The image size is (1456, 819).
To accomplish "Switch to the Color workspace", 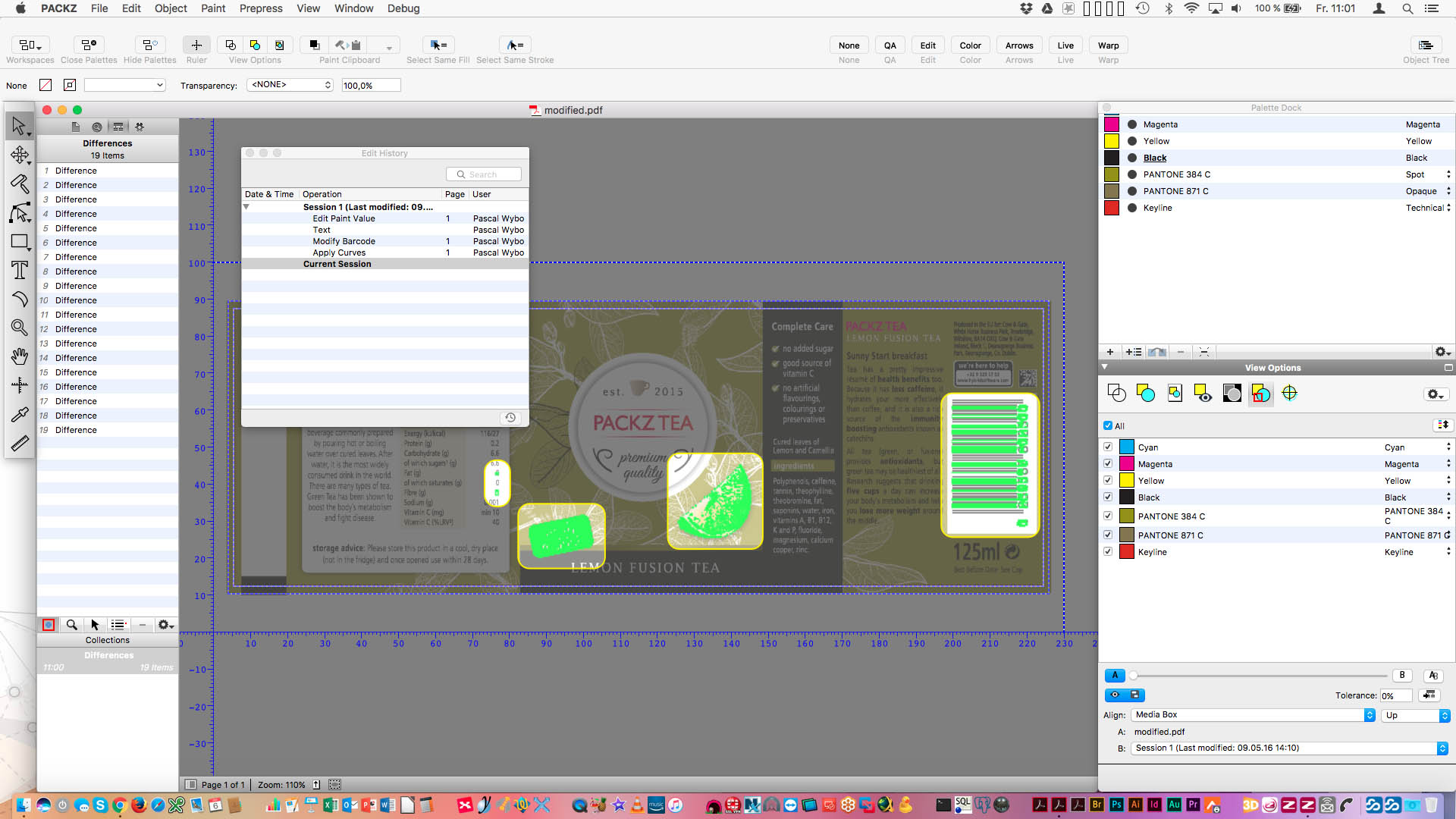I will [971, 45].
